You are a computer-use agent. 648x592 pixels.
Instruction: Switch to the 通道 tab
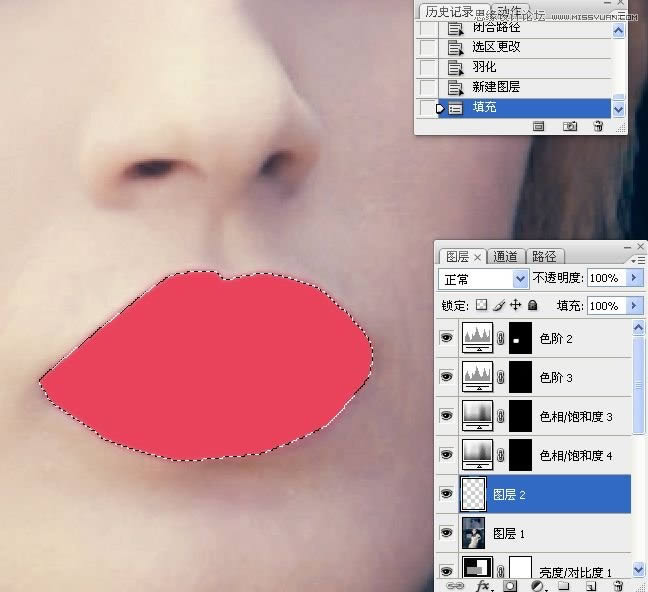[506, 256]
